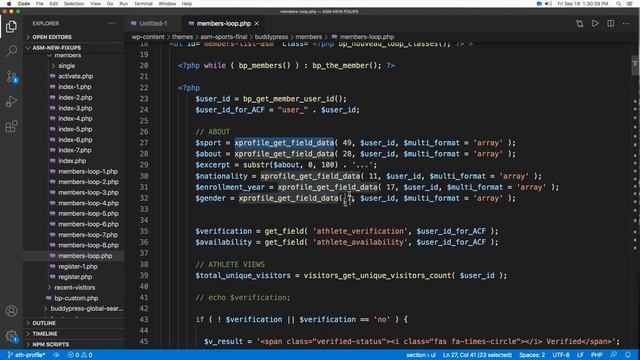Open index.php in the explorer
The width and height of the screenshot is (640, 360).
pyautogui.click(x=72, y=161)
